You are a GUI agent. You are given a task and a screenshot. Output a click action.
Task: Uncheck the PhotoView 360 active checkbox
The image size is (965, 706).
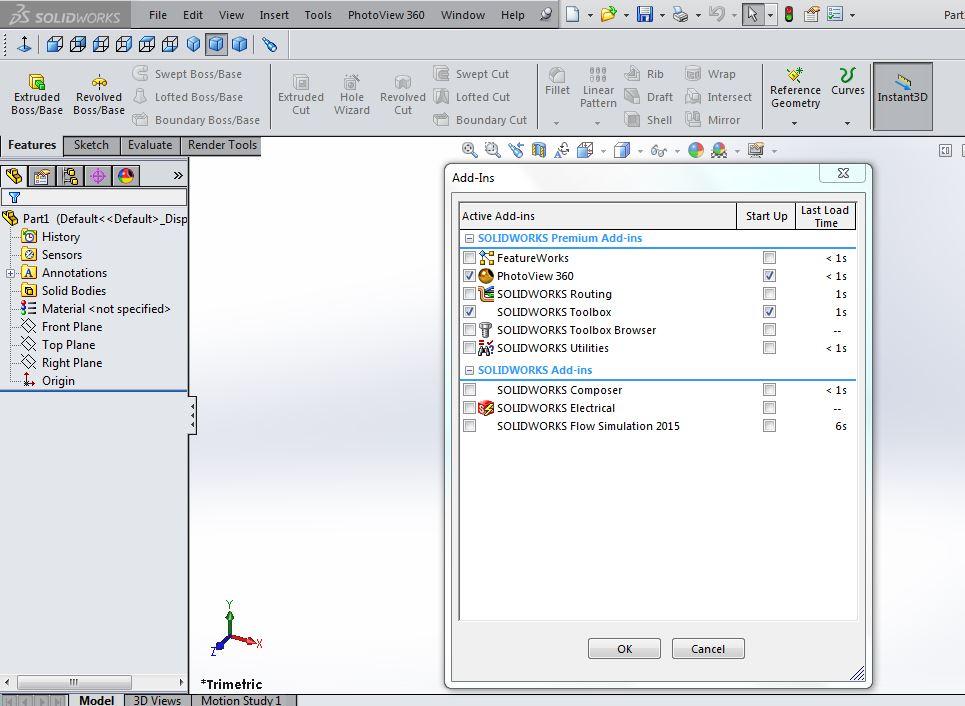pos(470,275)
